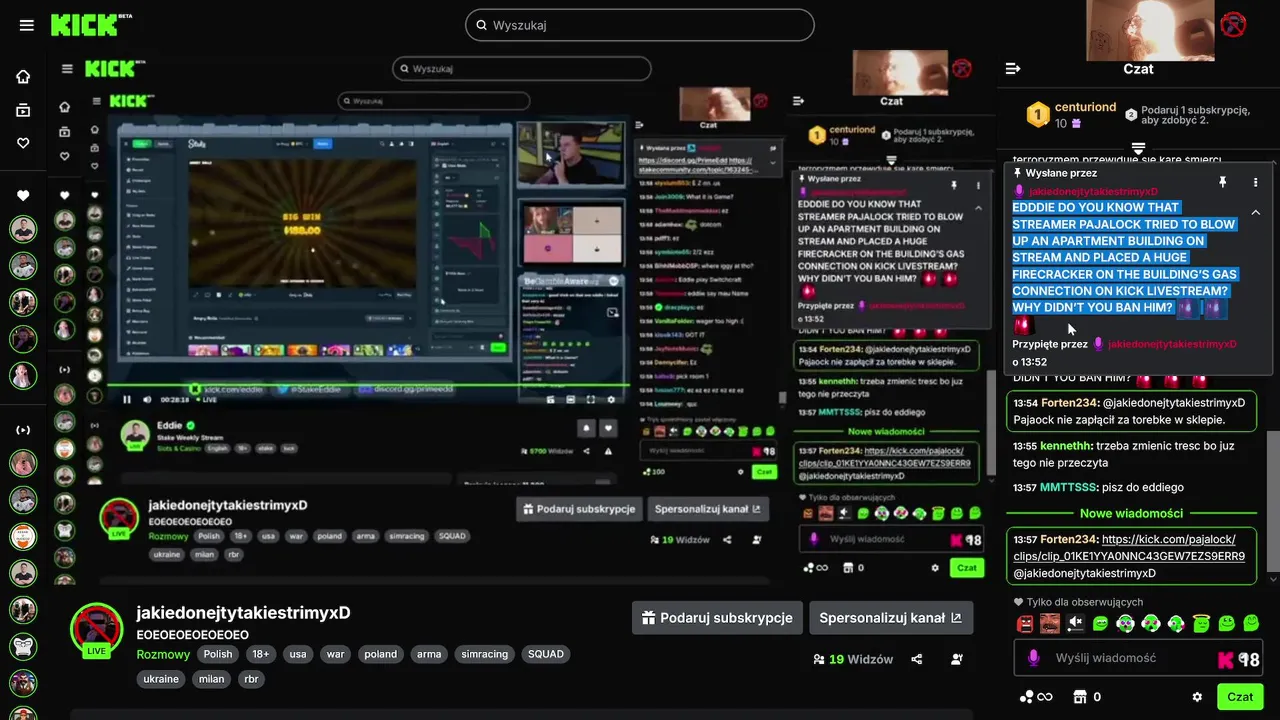
Task: Select the simracing tag
Action: tap(485, 654)
